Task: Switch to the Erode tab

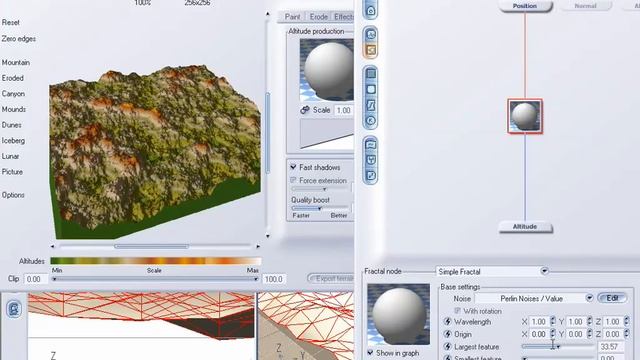Action: pos(318,17)
